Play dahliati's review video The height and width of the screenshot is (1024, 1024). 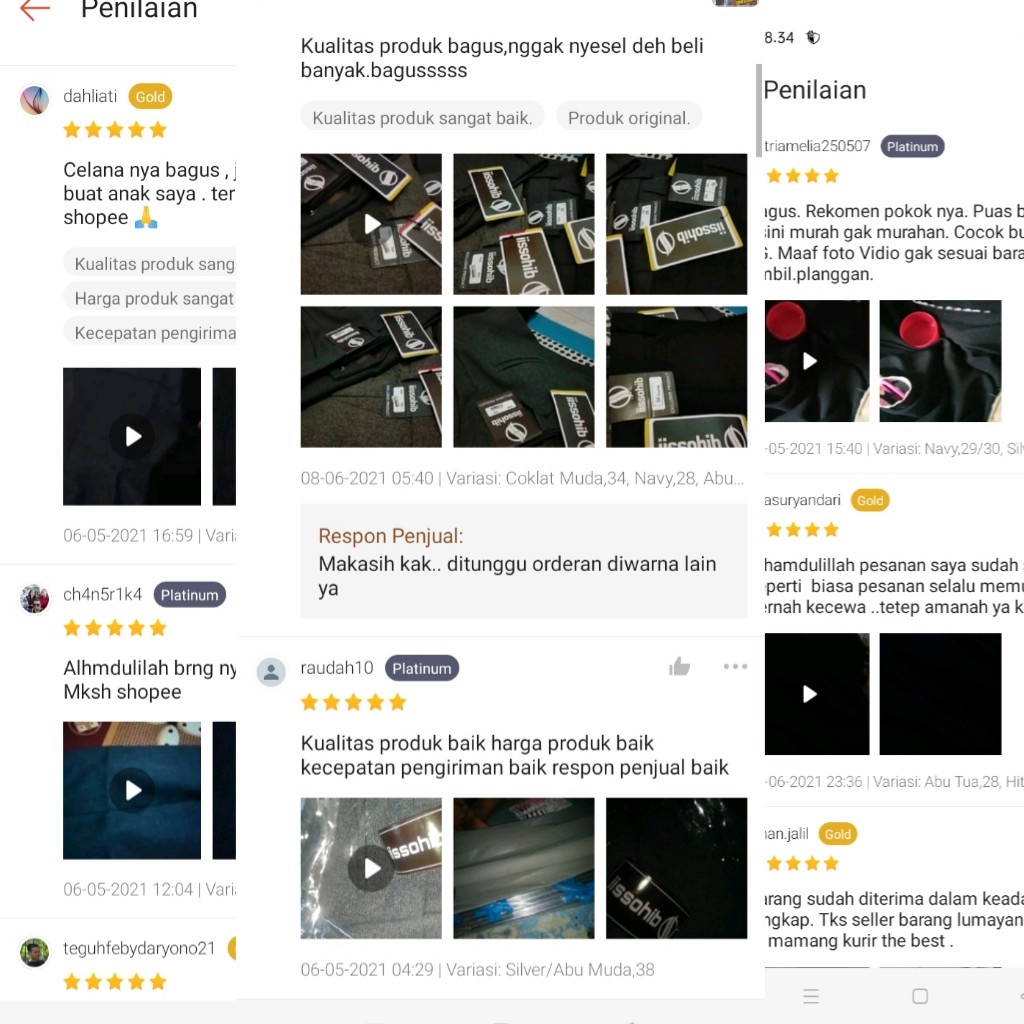click(x=132, y=436)
